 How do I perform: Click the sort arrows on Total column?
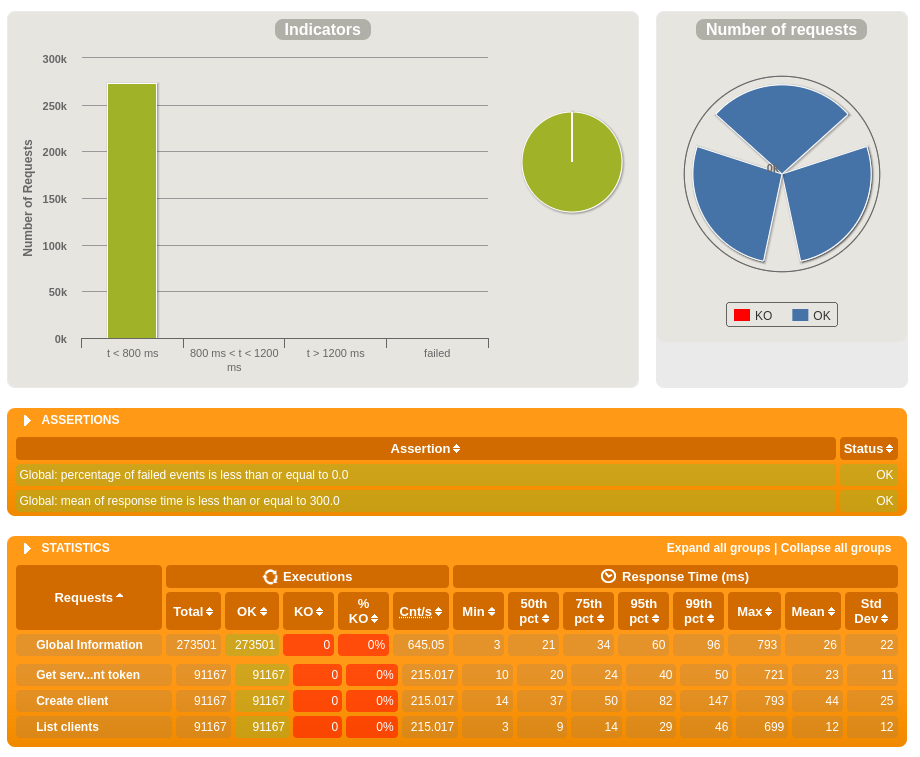[x=209, y=612]
